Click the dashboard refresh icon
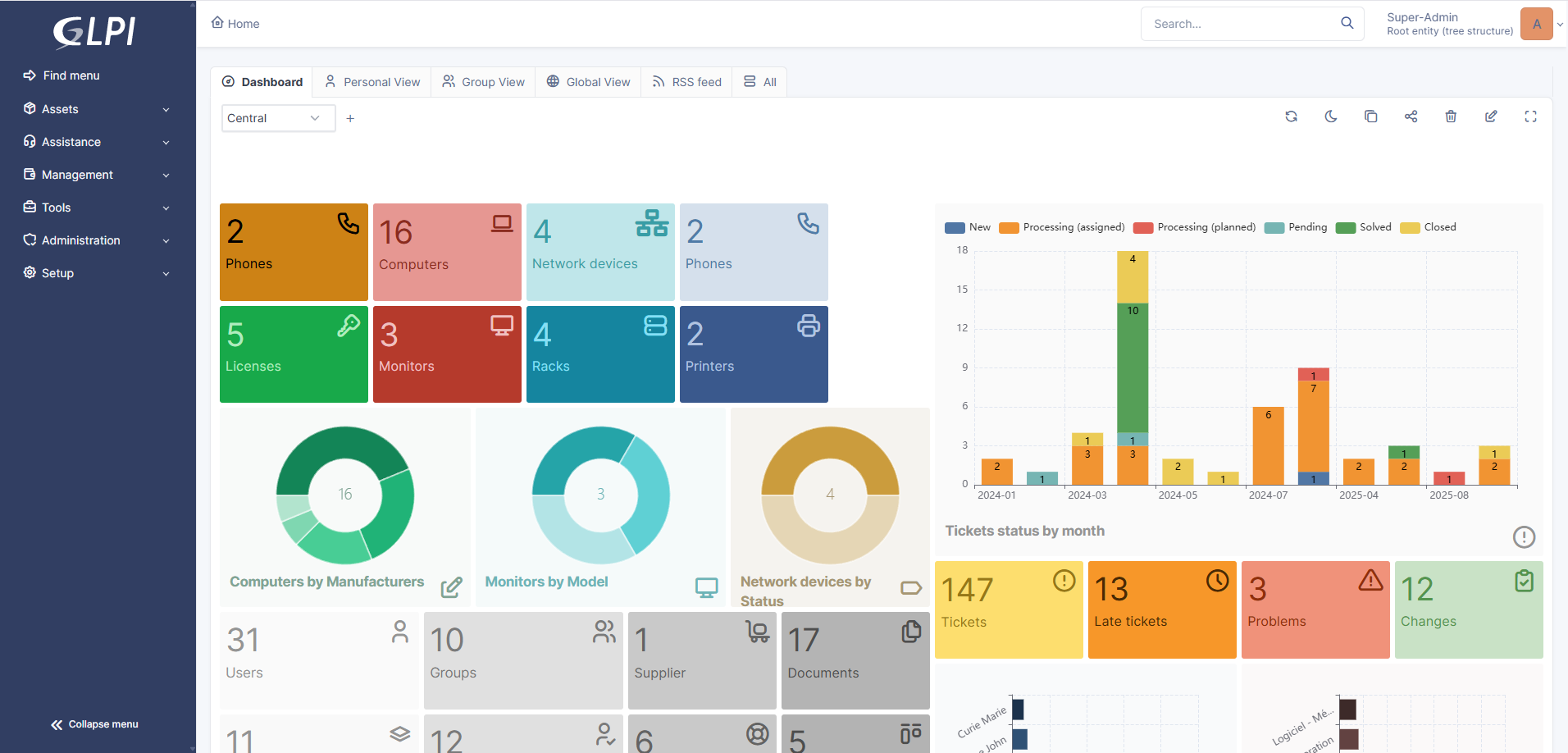1568x753 pixels. [1291, 116]
